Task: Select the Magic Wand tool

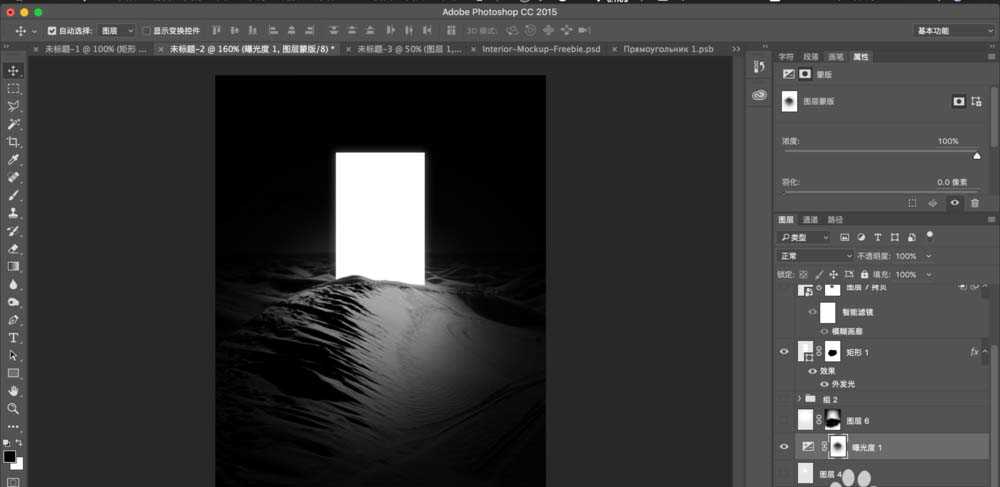Action: (x=14, y=124)
